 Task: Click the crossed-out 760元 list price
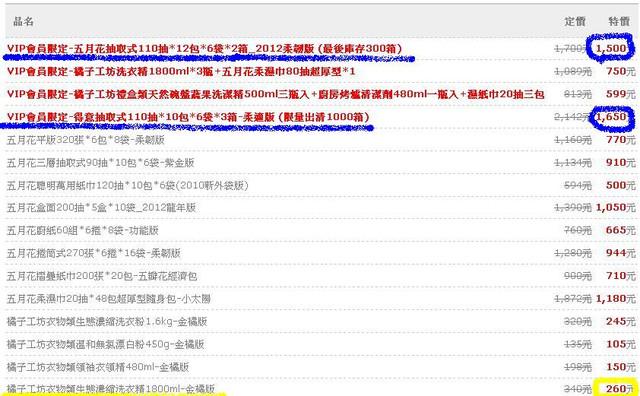(578, 231)
